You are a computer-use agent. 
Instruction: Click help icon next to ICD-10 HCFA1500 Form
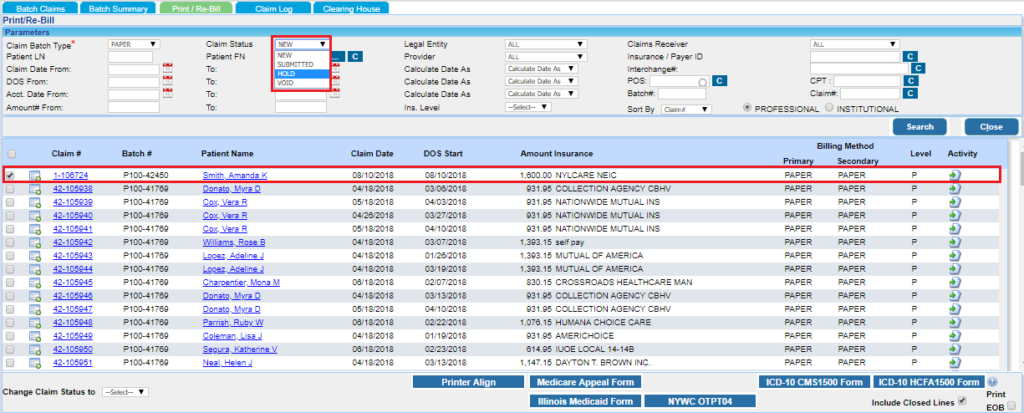(991, 382)
